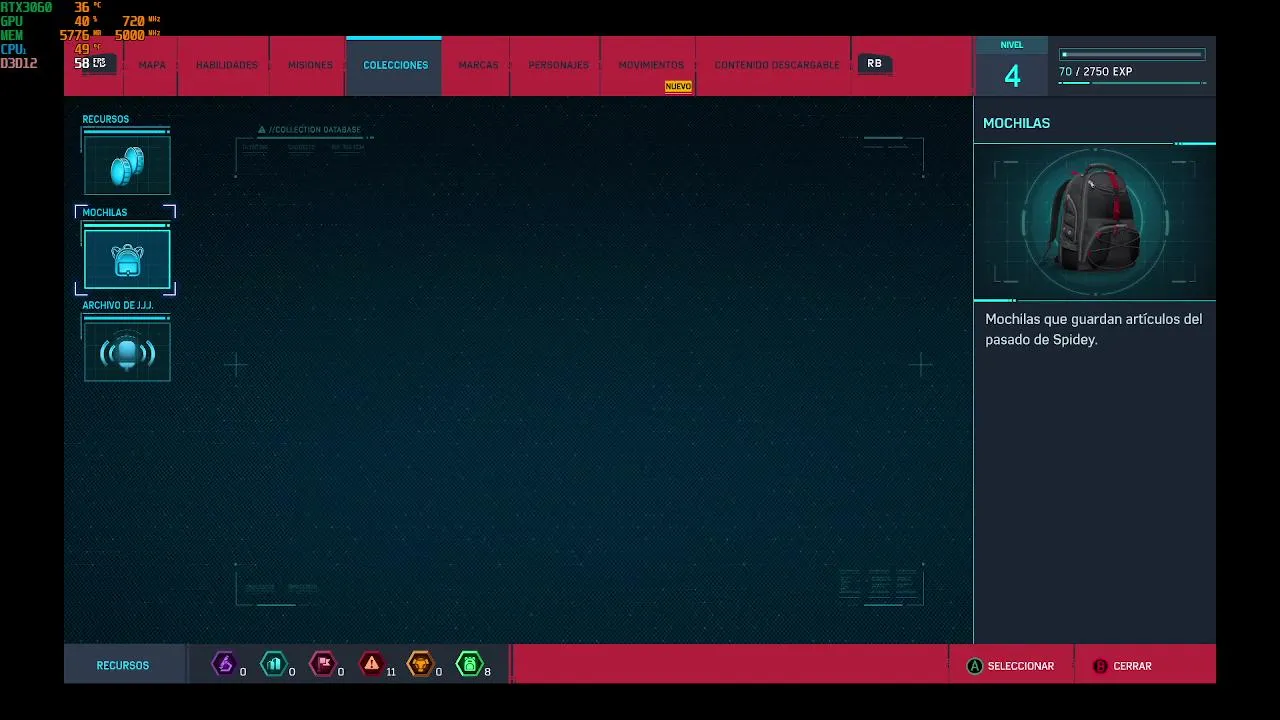Click the level number 4

coord(1012,76)
